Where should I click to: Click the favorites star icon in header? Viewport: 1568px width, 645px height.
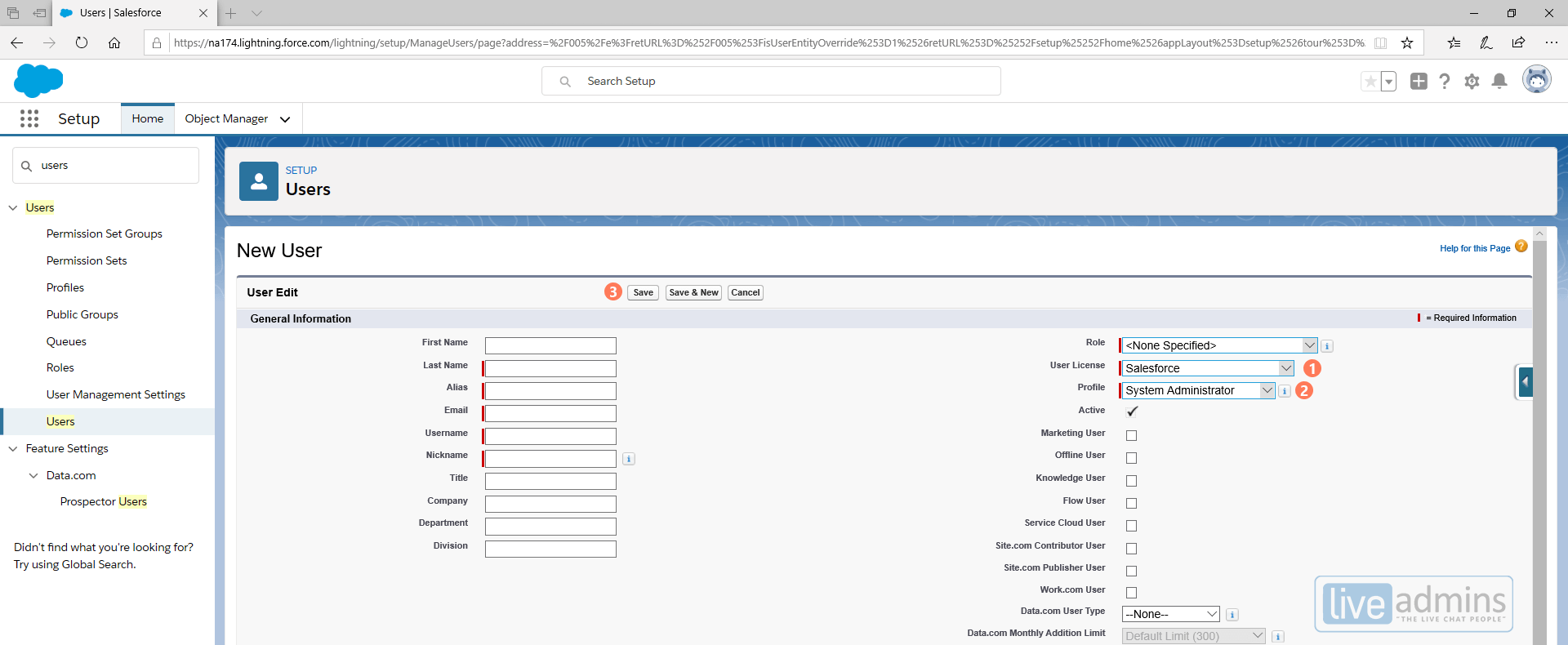(1370, 81)
